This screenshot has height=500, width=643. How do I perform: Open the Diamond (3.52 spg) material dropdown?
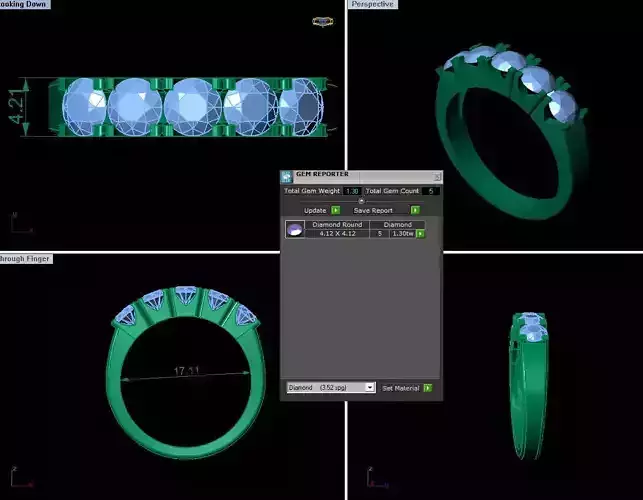click(x=331, y=387)
